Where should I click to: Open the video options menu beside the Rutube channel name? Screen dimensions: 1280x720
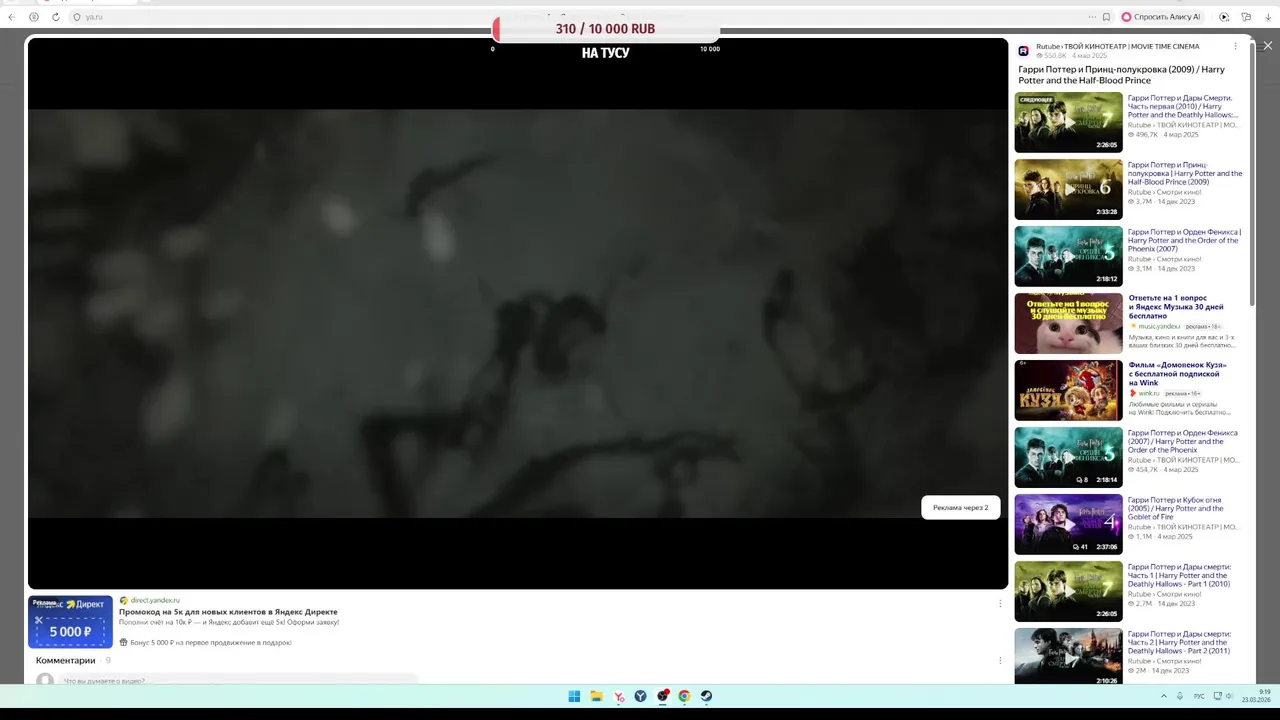[x=1235, y=46]
